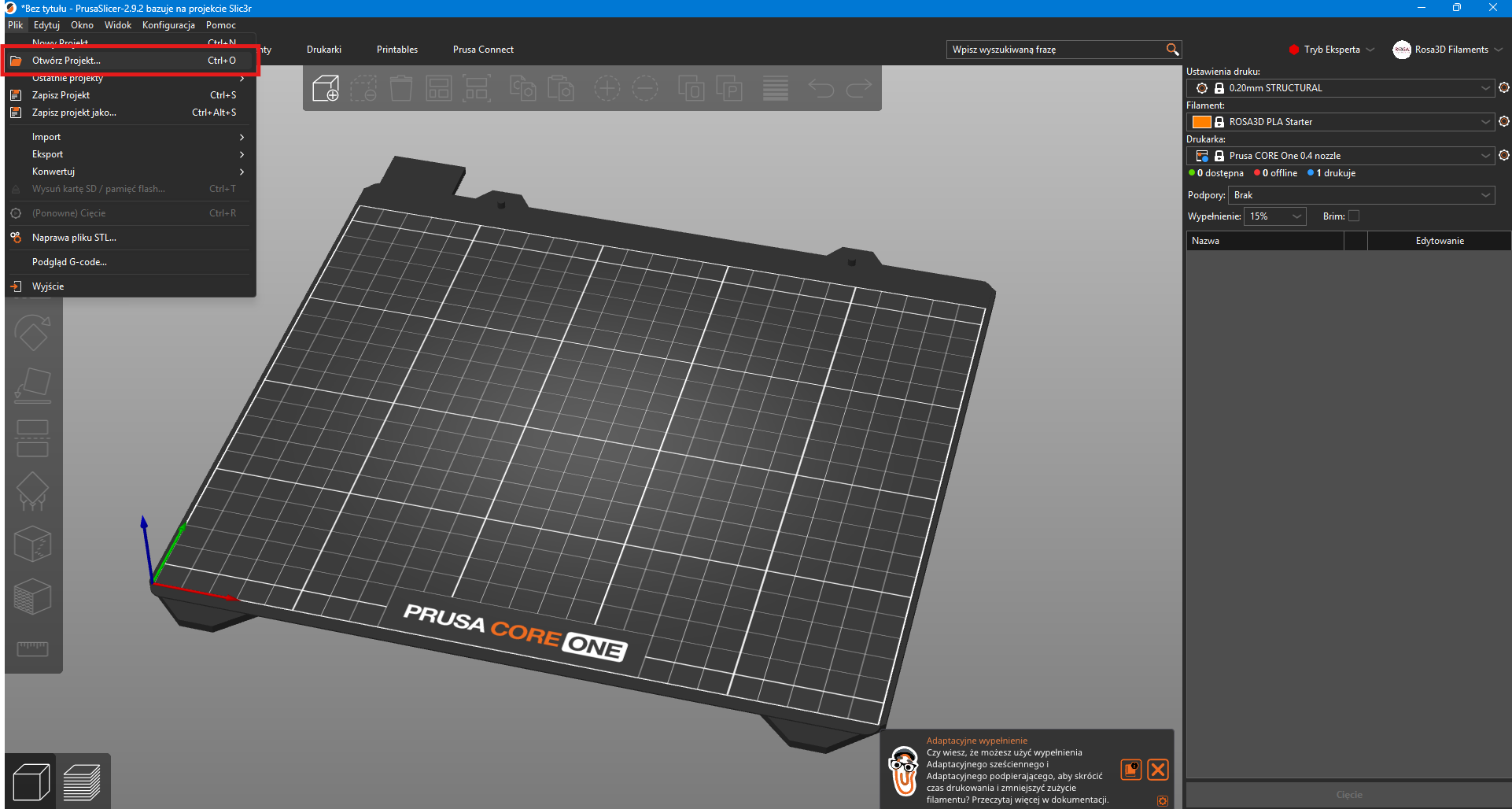Switch to the Printables tab
Viewport: 1512px width, 809px height.
tap(397, 50)
